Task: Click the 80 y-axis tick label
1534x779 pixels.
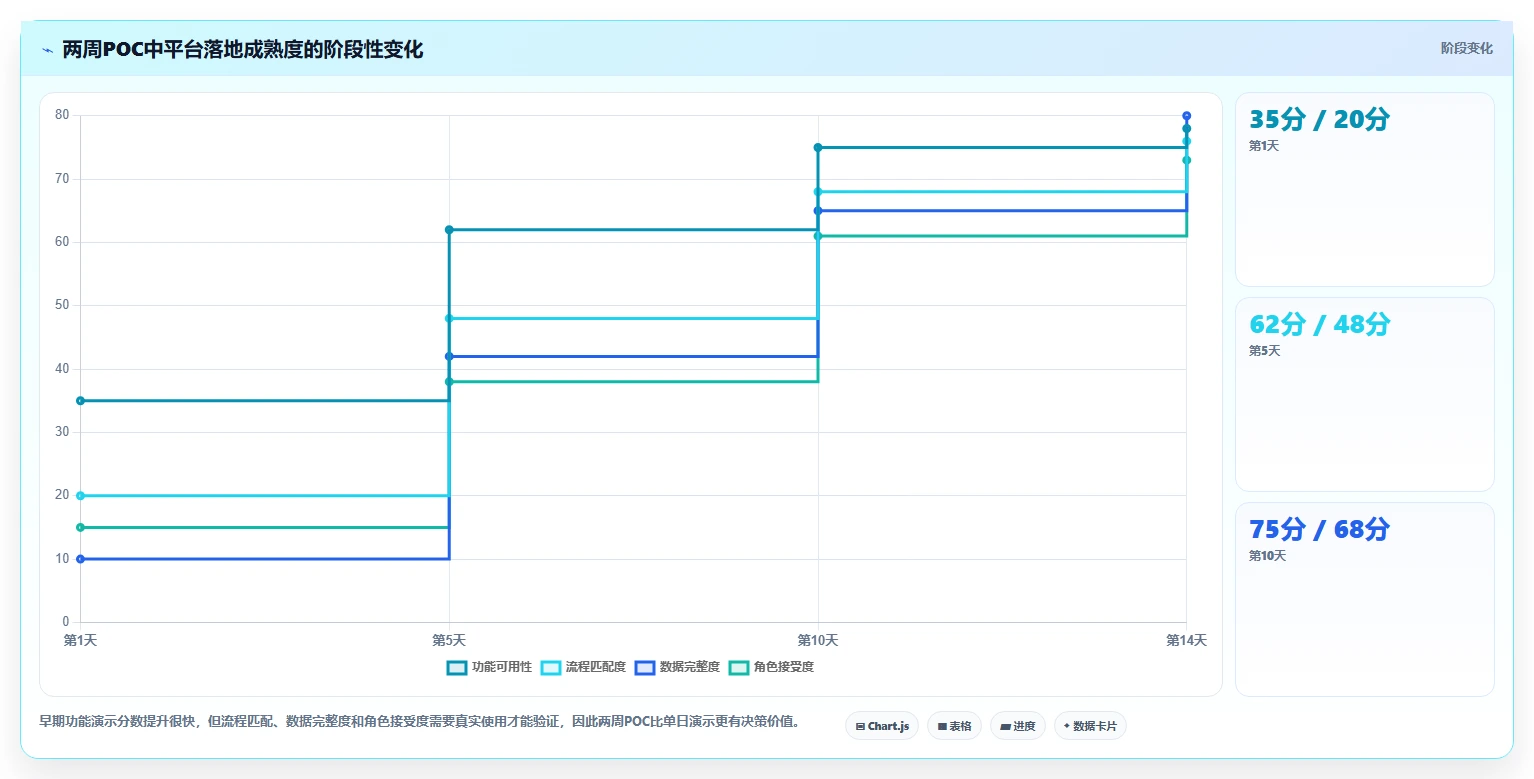Action: pos(62,115)
